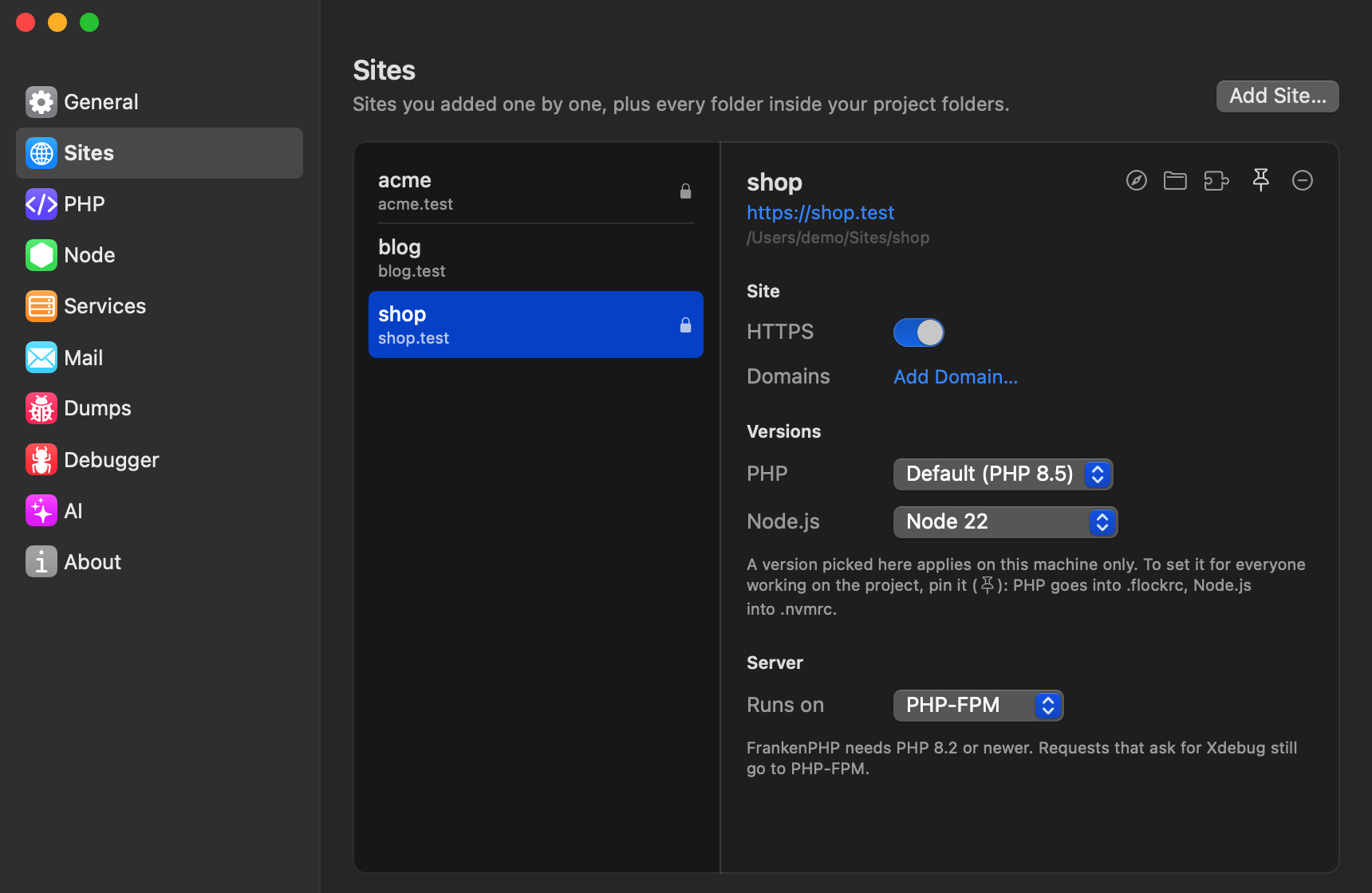Toggle the HTTPS switch off

click(919, 332)
